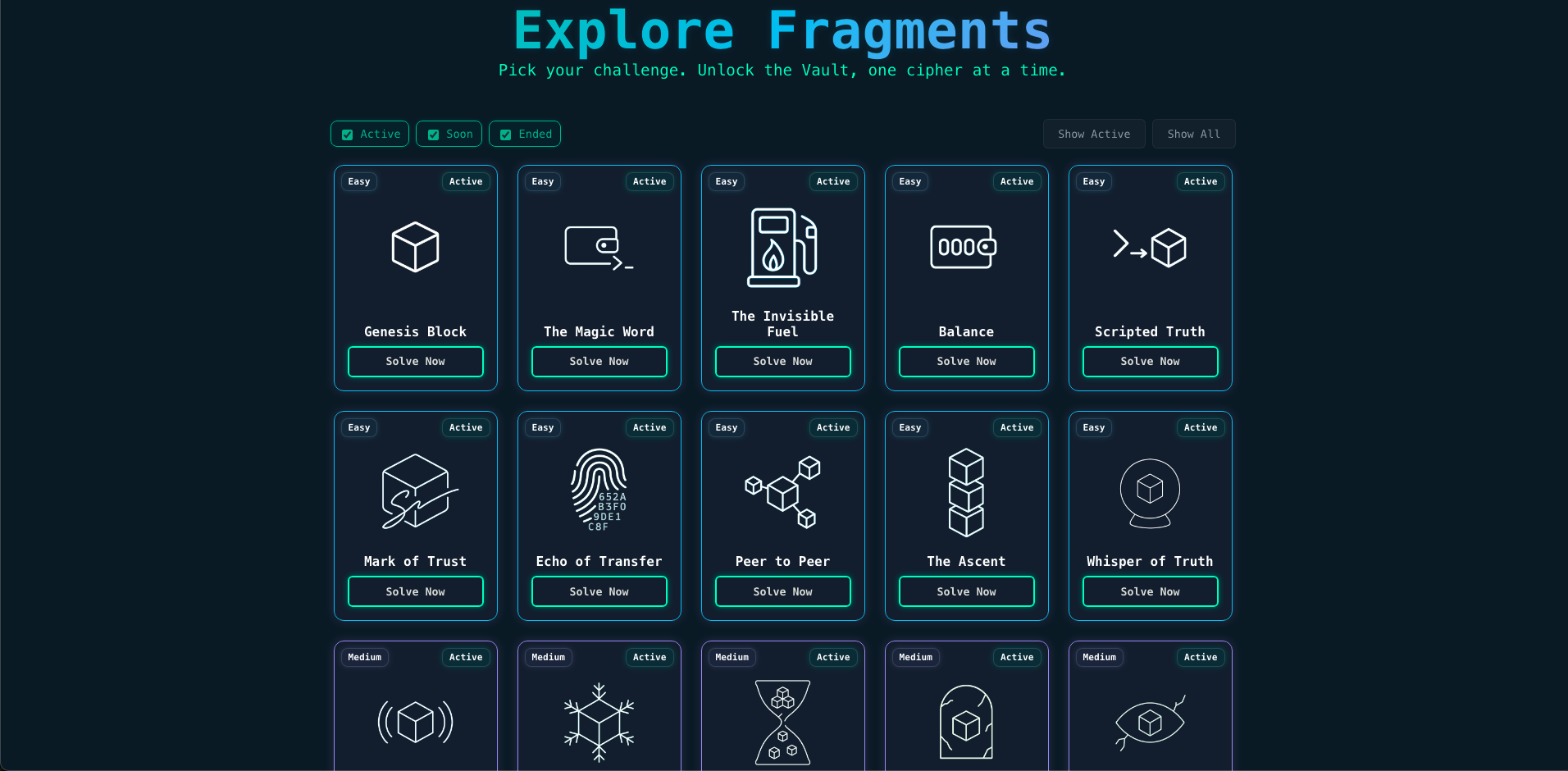
Task: Start the Balance challenge with Solve Now
Action: pyautogui.click(x=966, y=362)
